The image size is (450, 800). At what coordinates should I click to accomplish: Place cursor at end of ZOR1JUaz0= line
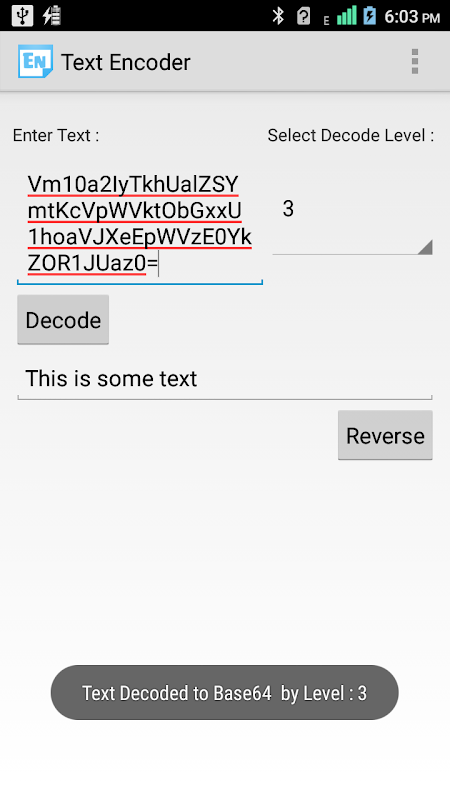pyautogui.click(x=159, y=264)
